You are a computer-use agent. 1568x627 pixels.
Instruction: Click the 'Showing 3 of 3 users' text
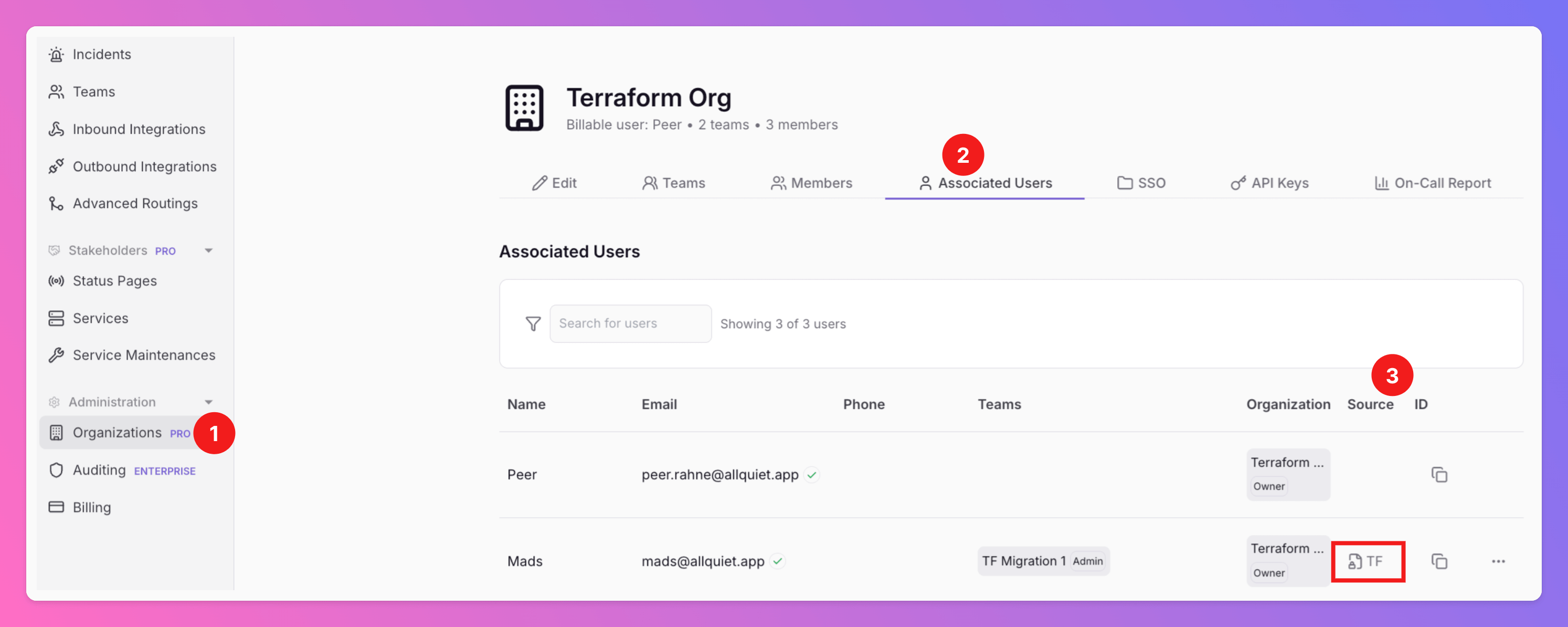783,323
